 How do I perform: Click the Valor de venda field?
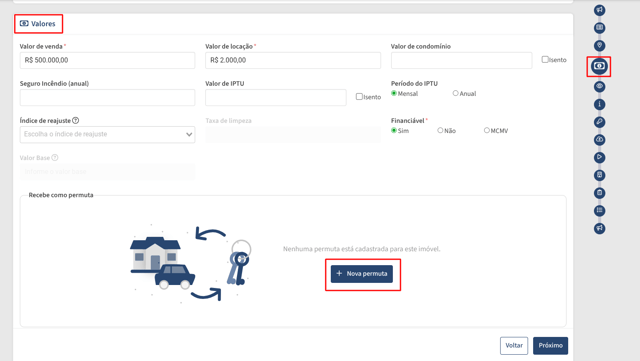click(107, 60)
